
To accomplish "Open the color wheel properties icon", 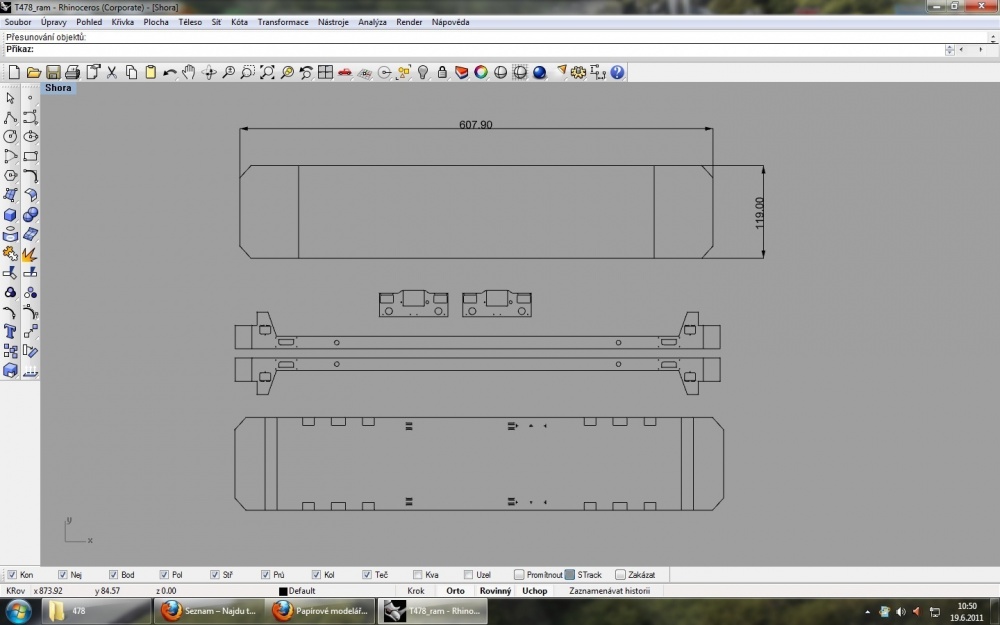I will pyautogui.click(x=481, y=73).
